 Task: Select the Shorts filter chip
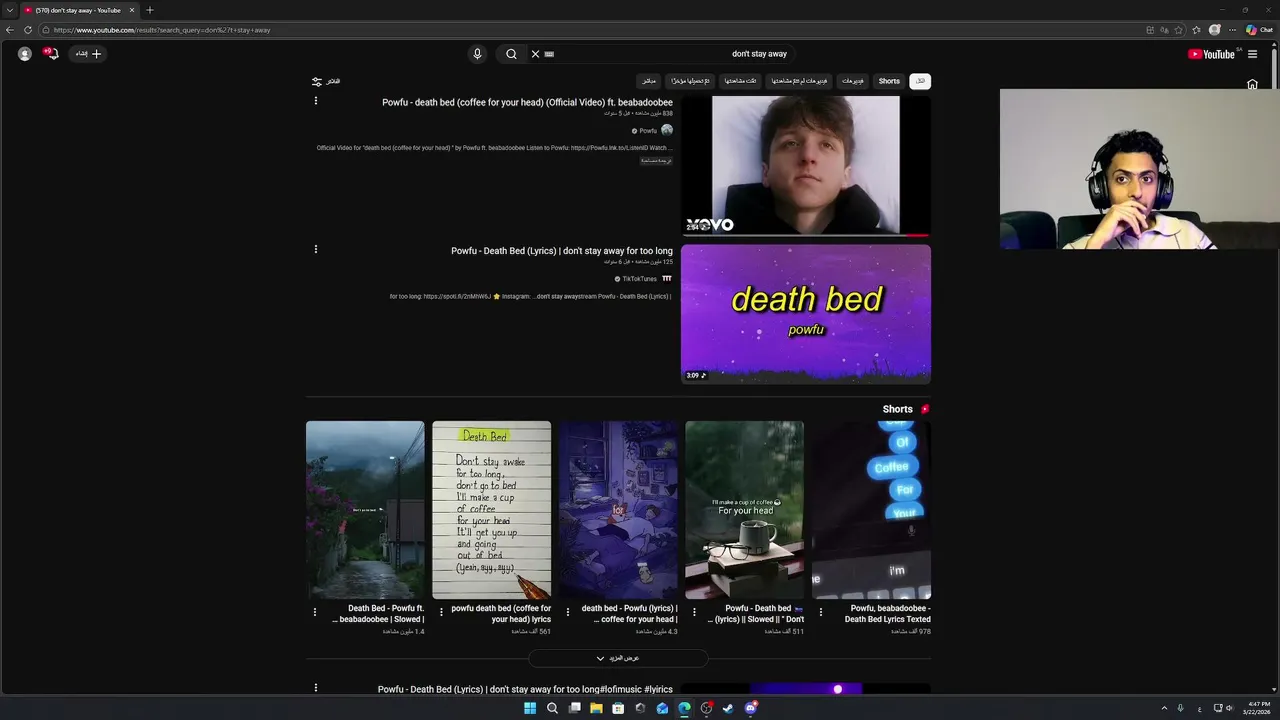point(889,81)
